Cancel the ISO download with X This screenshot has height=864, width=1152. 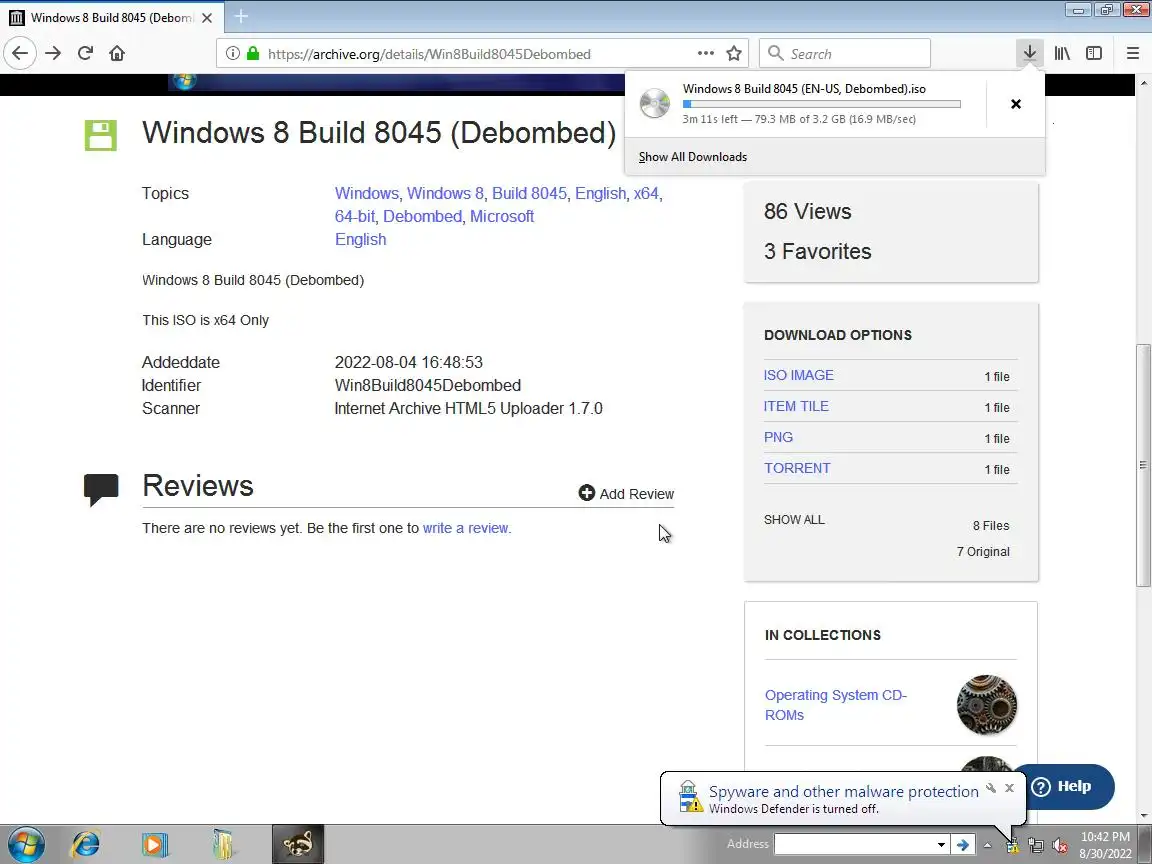pos(1016,104)
